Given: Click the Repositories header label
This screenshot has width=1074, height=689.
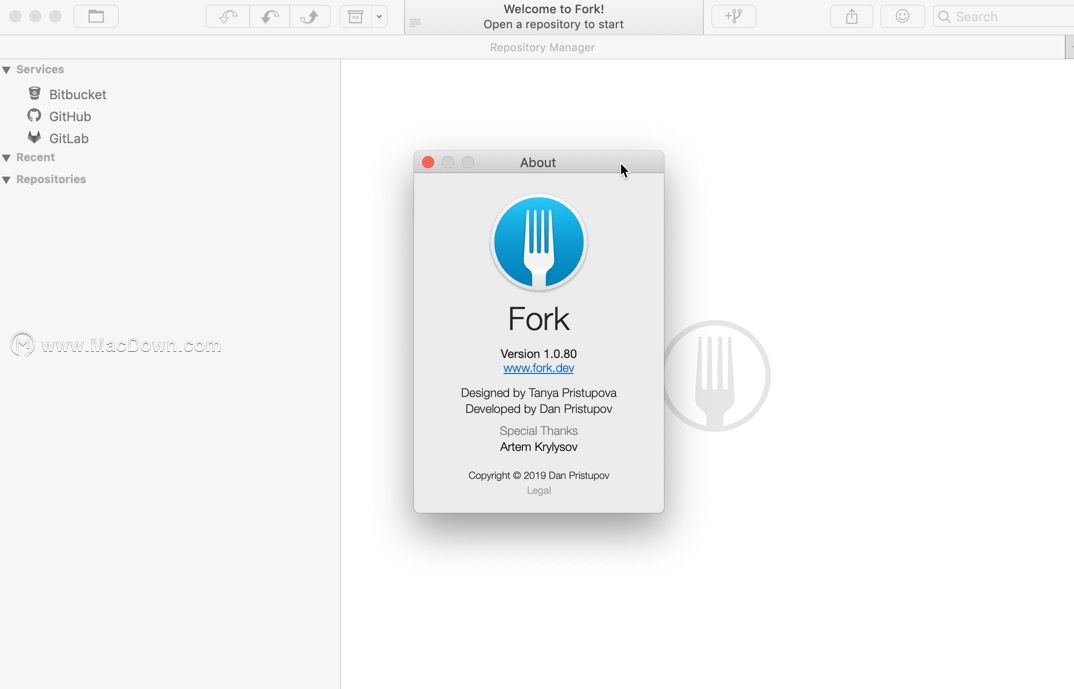Looking at the screenshot, I should [51, 179].
